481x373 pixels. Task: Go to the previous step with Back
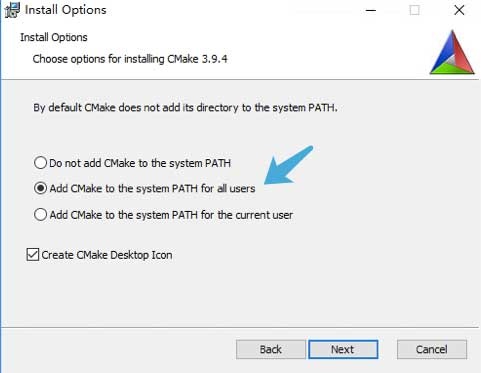[x=271, y=349]
